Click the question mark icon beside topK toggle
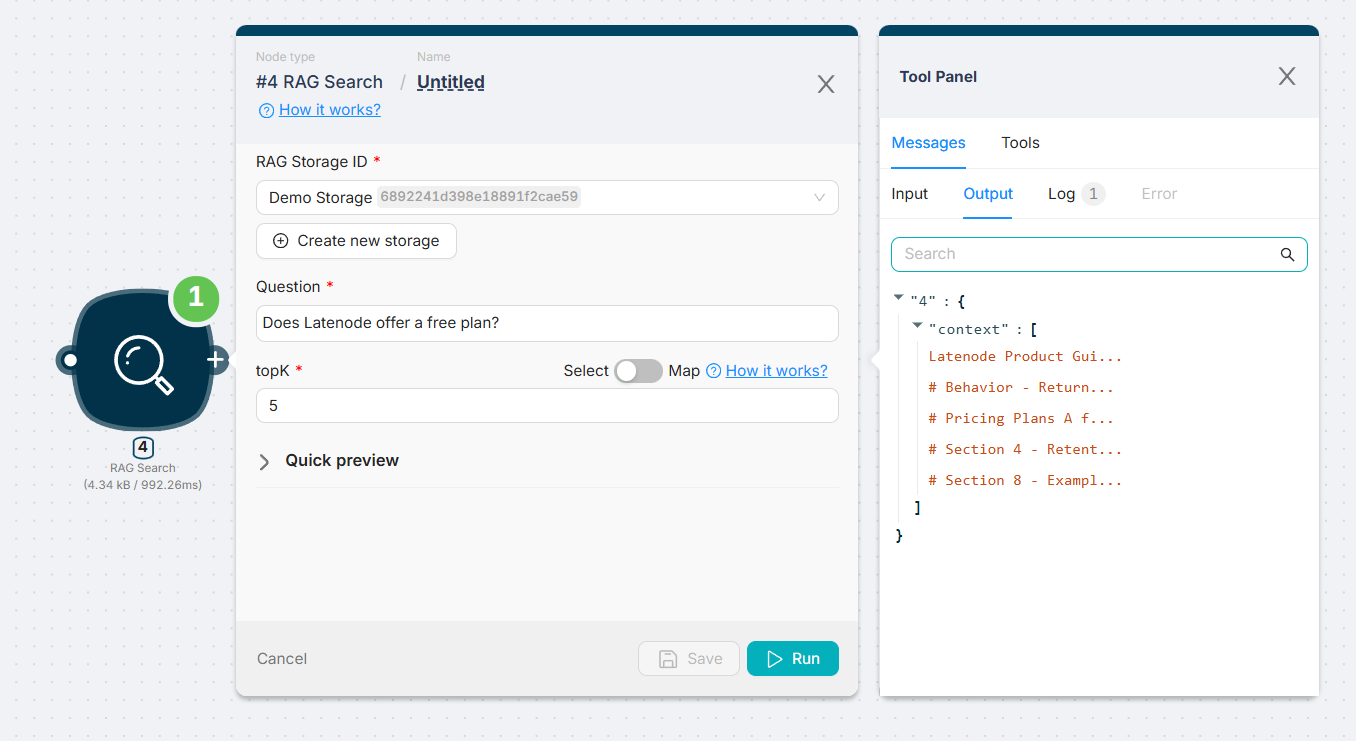 click(x=713, y=371)
